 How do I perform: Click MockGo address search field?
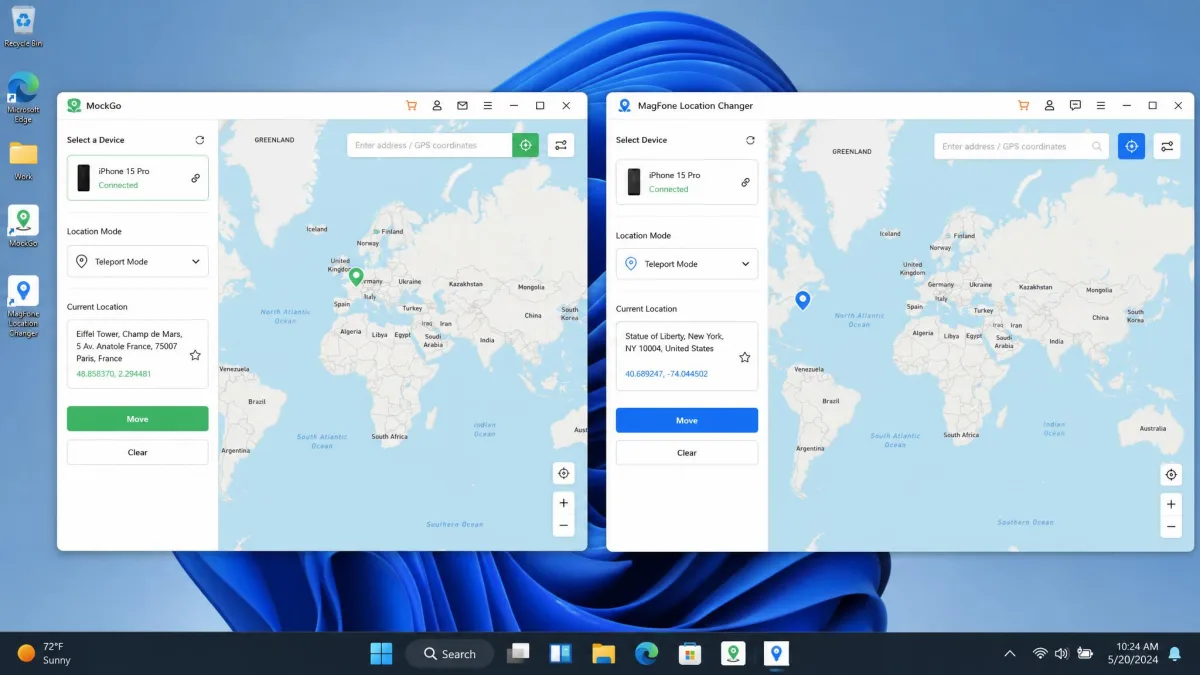point(430,145)
